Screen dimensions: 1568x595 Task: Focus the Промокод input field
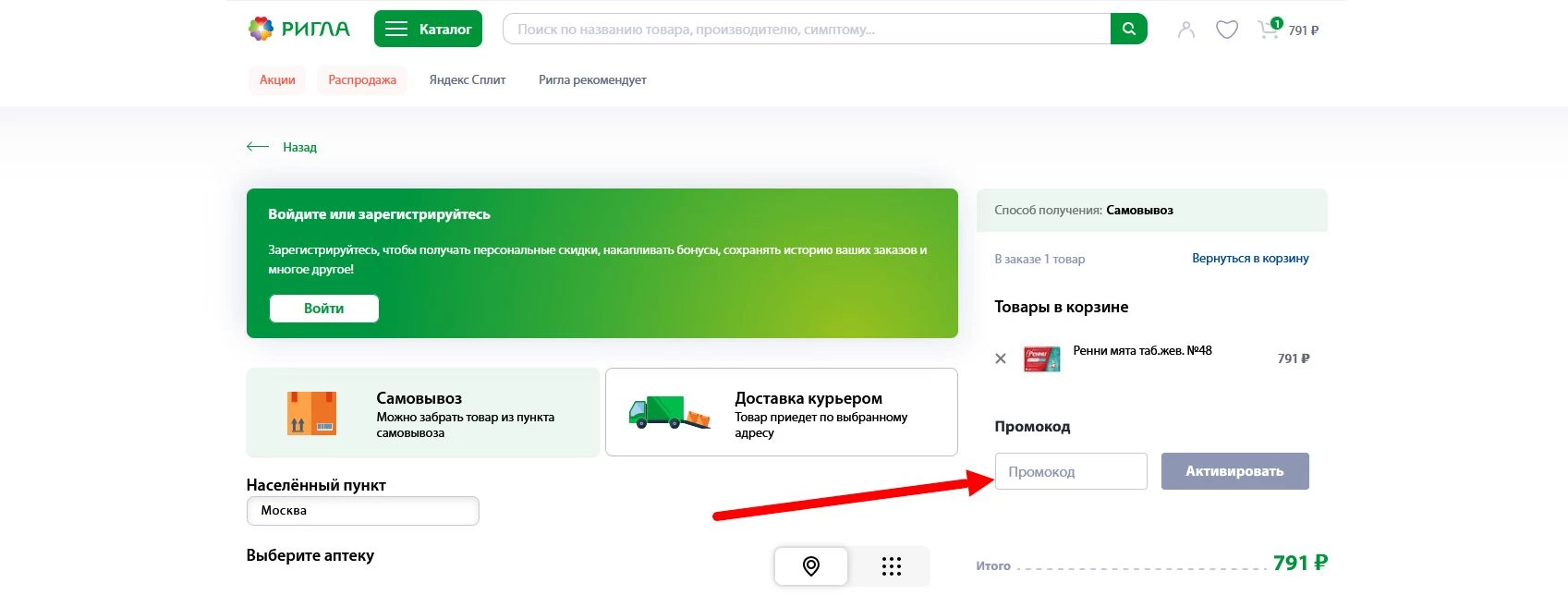pos(1071,472)
